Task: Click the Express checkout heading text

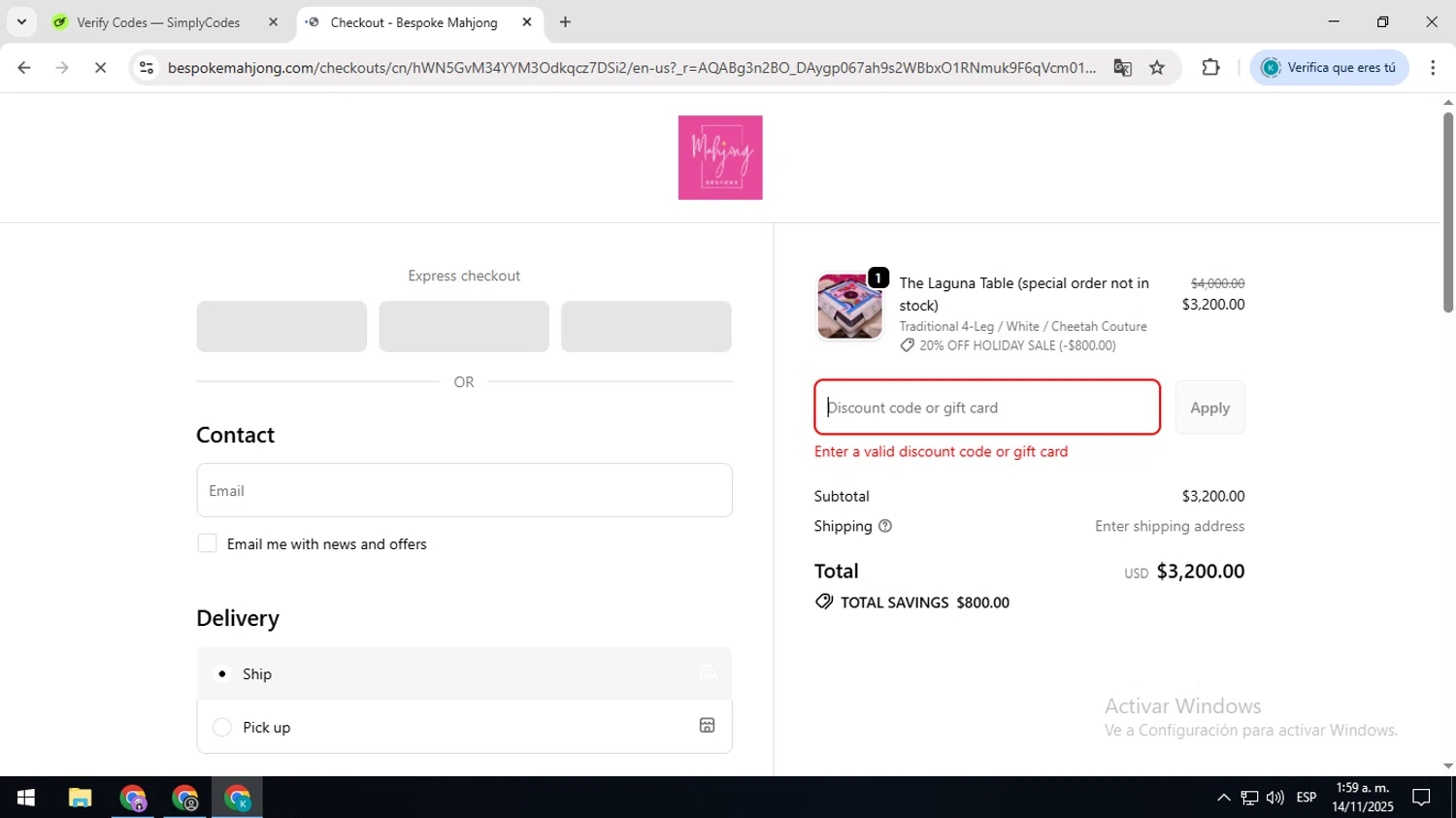Action: tap(464, 276)
